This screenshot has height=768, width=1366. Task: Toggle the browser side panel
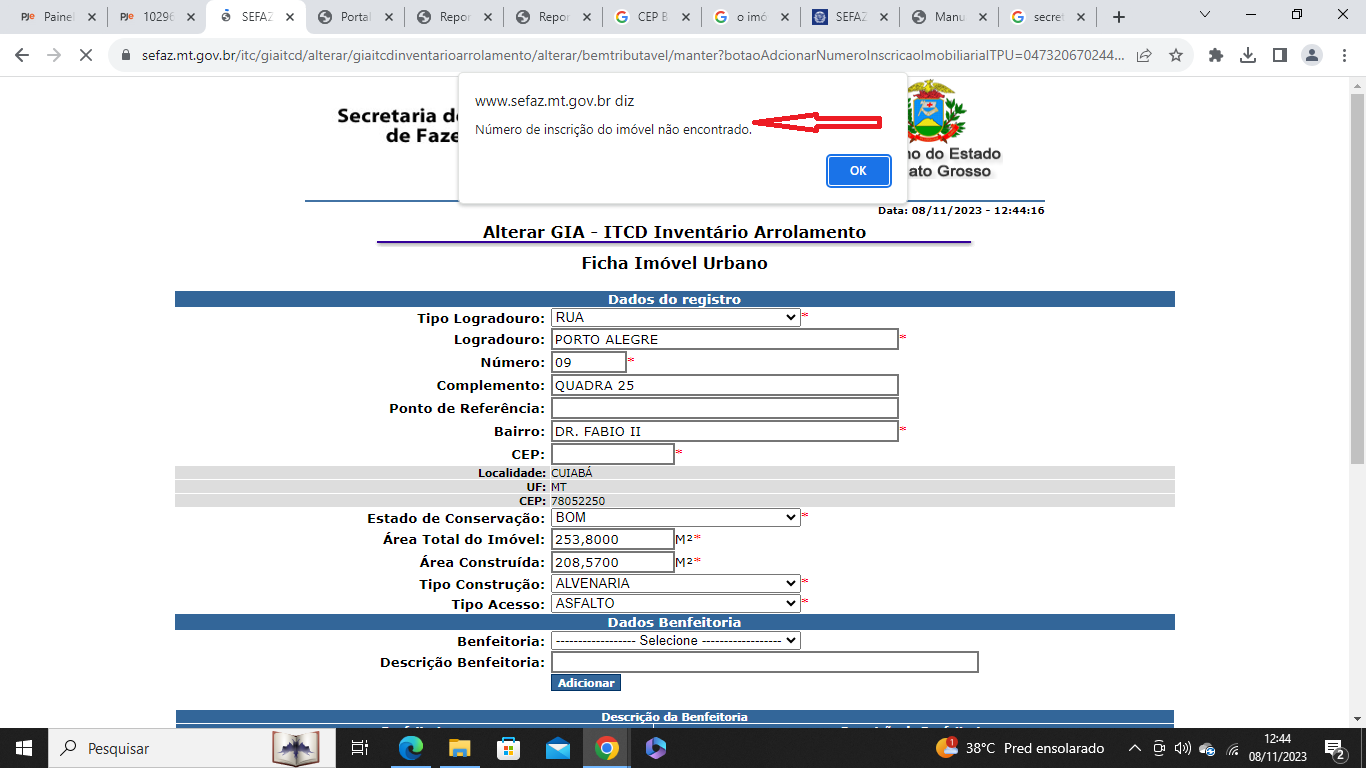[x=1279, y=56]
